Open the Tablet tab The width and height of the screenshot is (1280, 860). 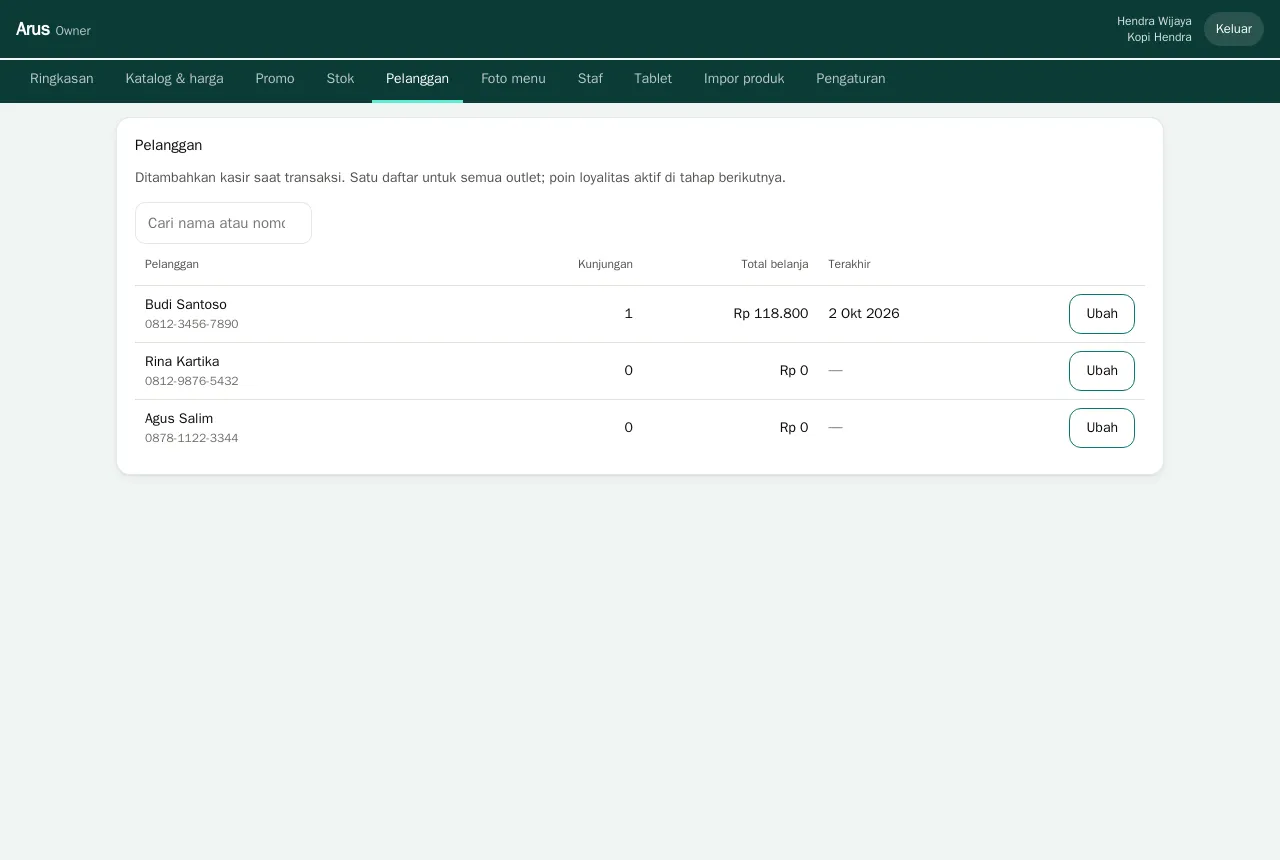(653, 79)
